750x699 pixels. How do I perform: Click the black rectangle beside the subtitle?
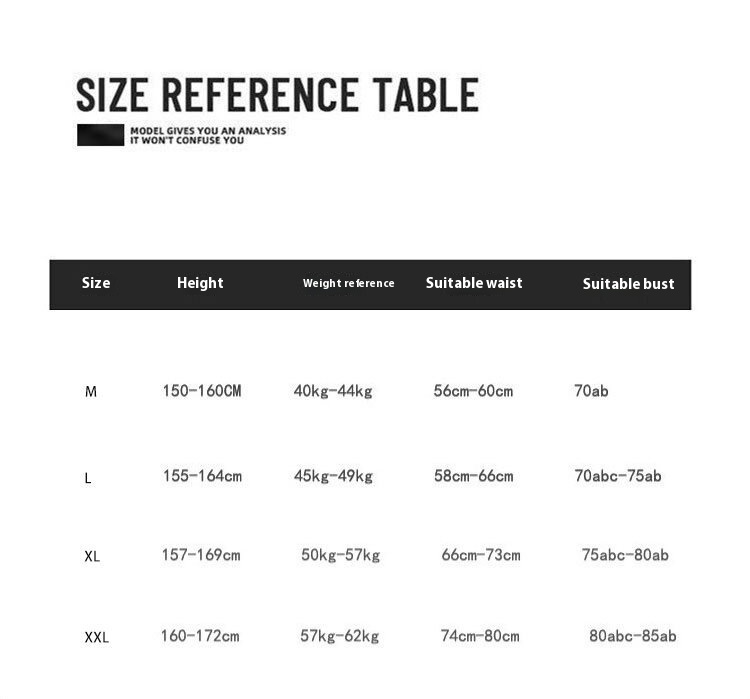tap(100, 135)
